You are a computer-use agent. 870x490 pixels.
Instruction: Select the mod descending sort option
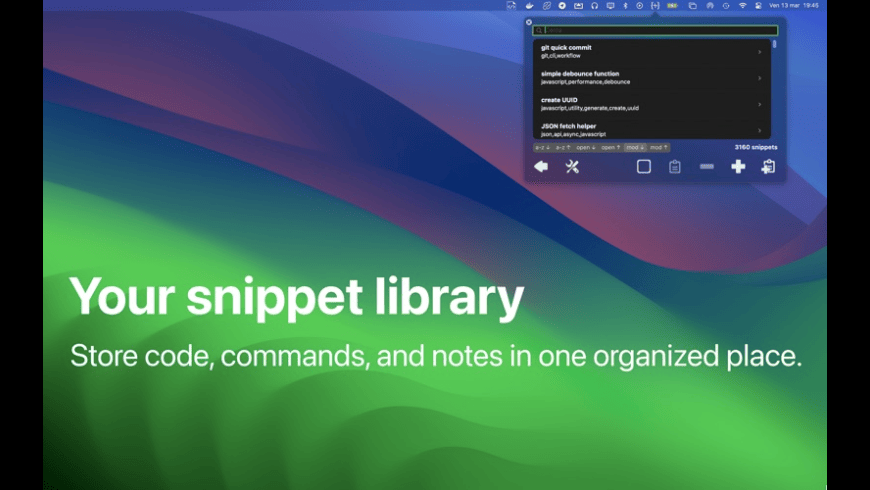[x=635, y=148]
